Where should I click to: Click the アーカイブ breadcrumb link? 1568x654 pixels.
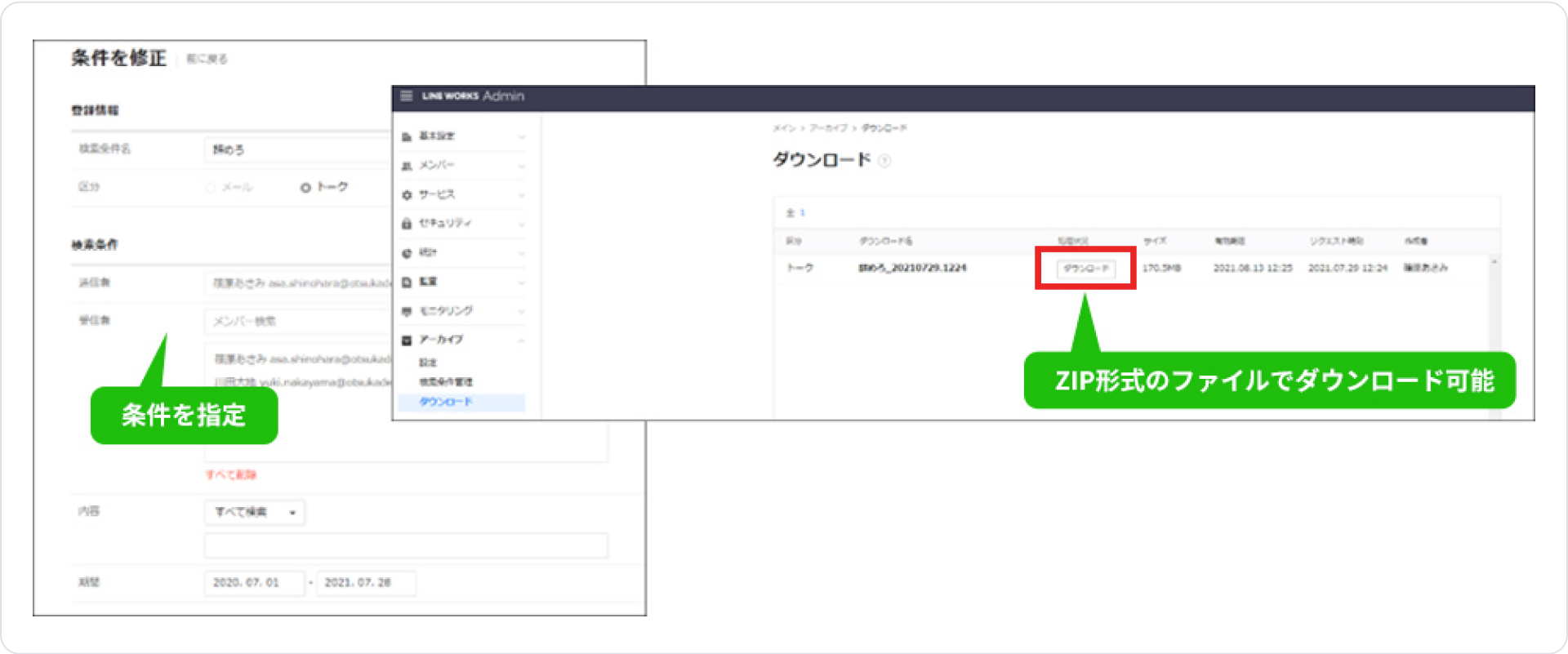click(x=828, y=128)
